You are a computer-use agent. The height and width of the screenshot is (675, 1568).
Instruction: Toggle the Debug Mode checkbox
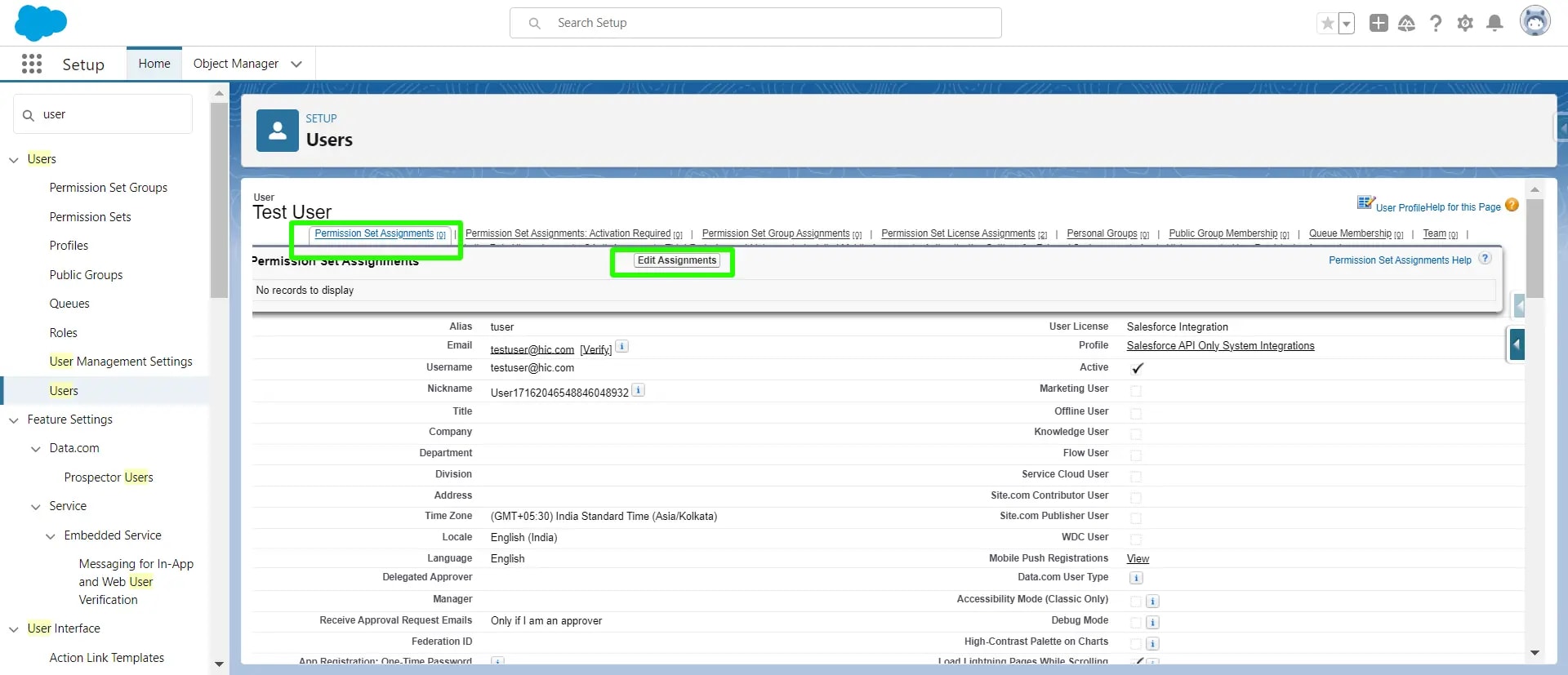[x=1136, y=622]
